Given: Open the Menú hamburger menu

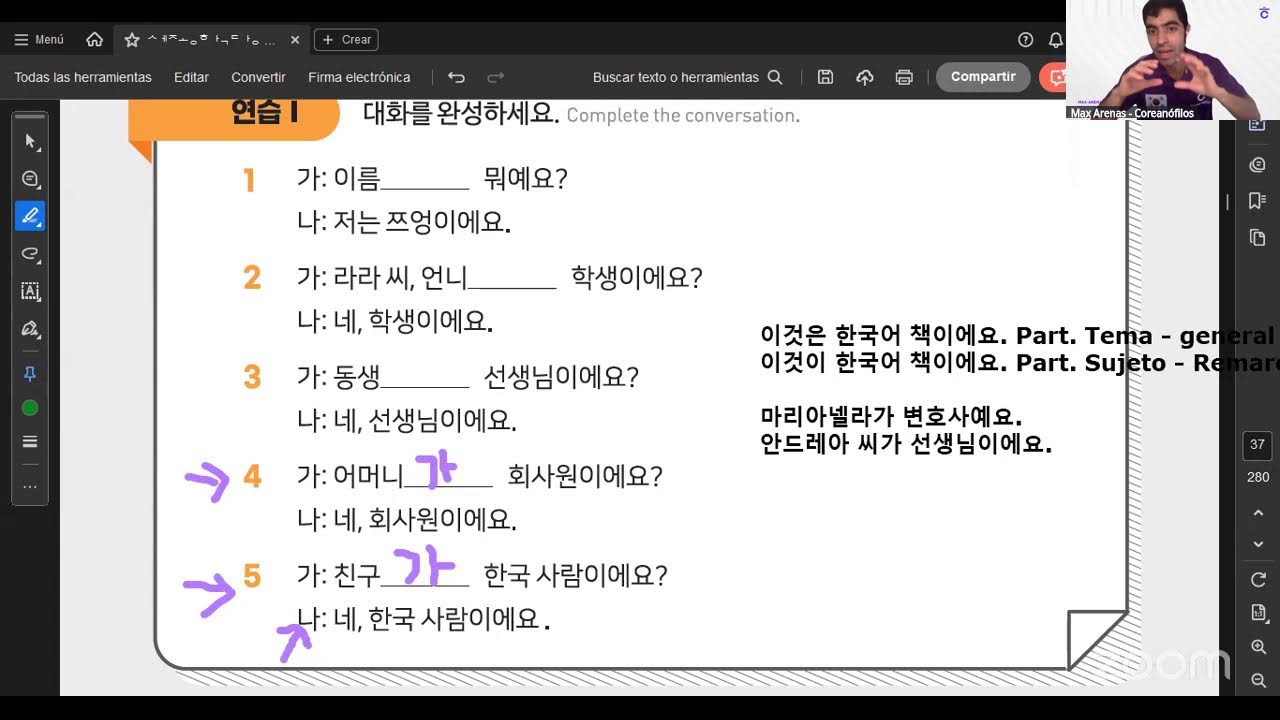Looking at the screenshot, I should click(39, 40).
